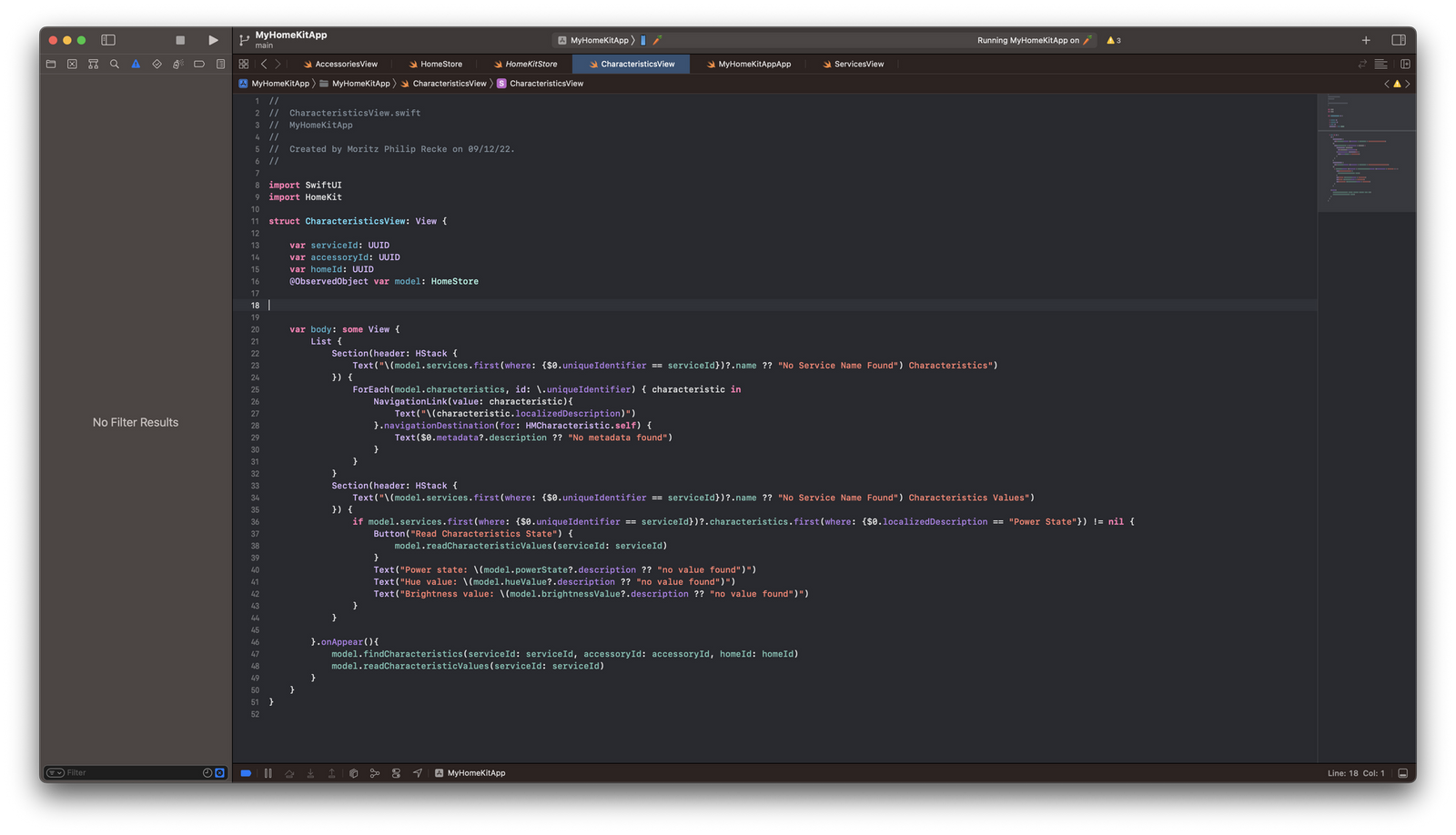This screenshot has width=1456, height=835.
Task: Open the Project navigator folder icon
Action: pos(50,64)
